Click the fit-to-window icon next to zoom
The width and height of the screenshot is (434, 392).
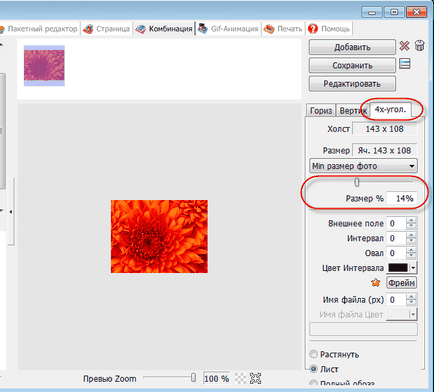point(255,378)
